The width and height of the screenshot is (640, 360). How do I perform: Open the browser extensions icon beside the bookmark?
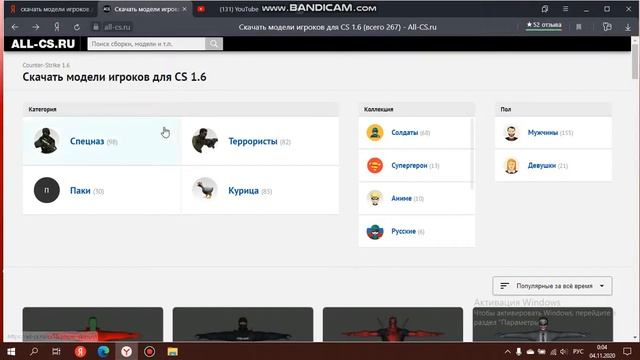607,27
